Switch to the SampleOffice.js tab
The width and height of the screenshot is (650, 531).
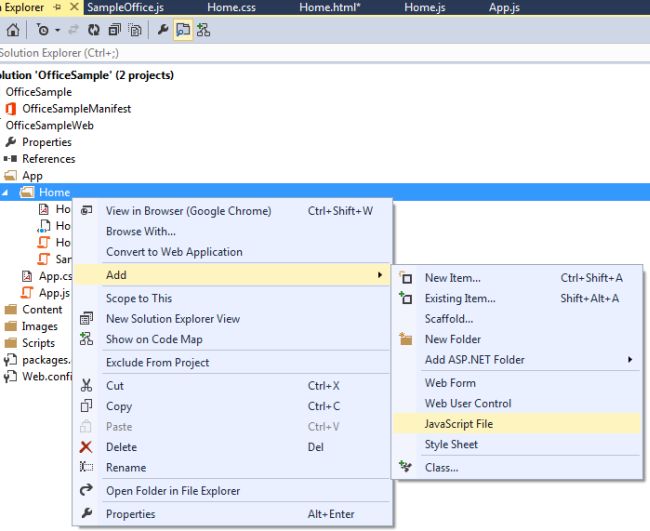pos(125,7)
